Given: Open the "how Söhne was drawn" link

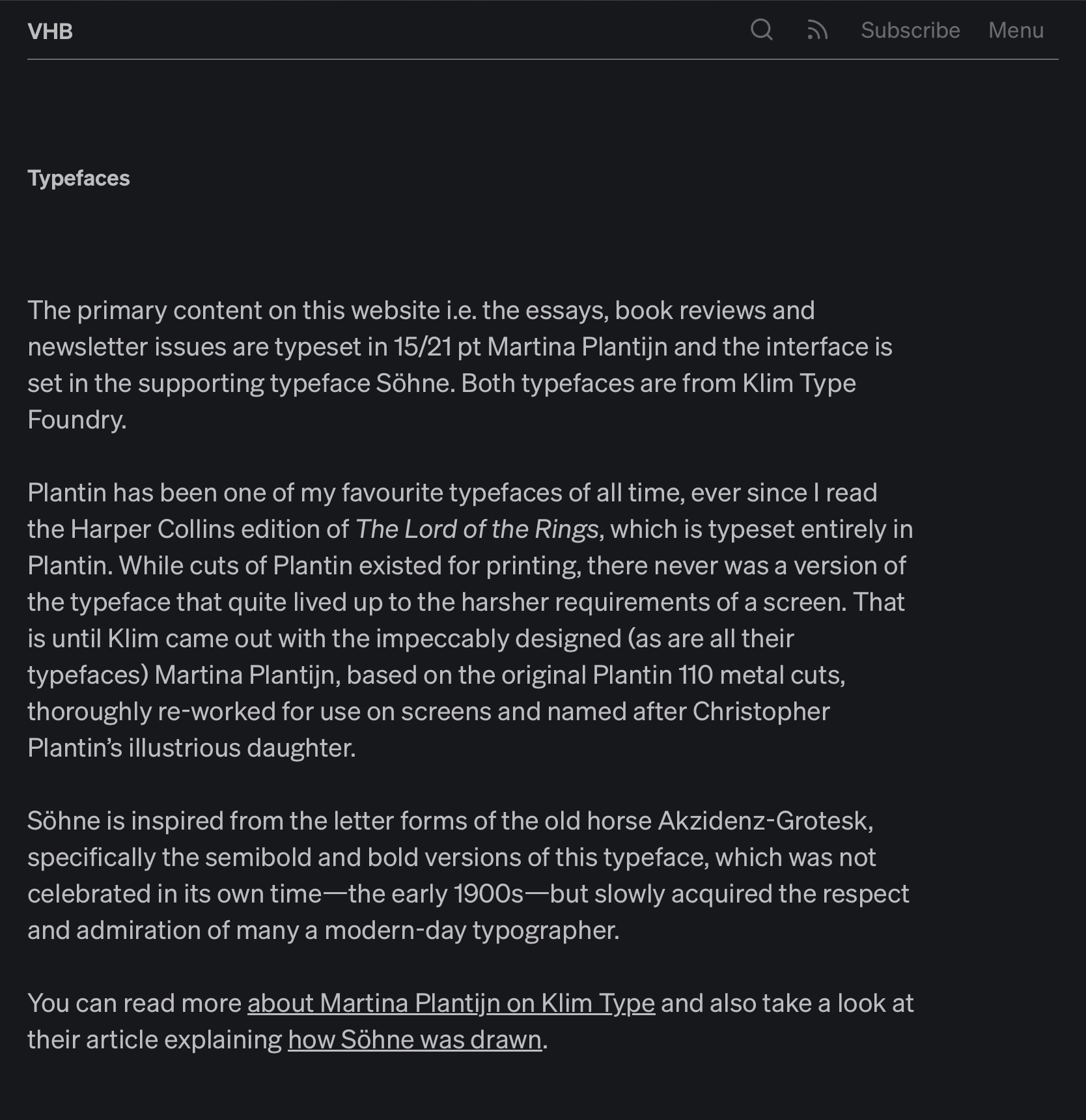Looking at the screenshot, I should [415, 1040].
